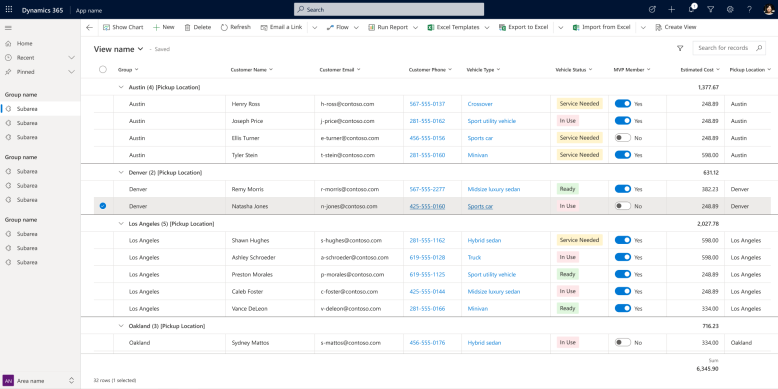Click the view filter icon beside record search
Screen dimensions: 778x389
tap(680, 48)
